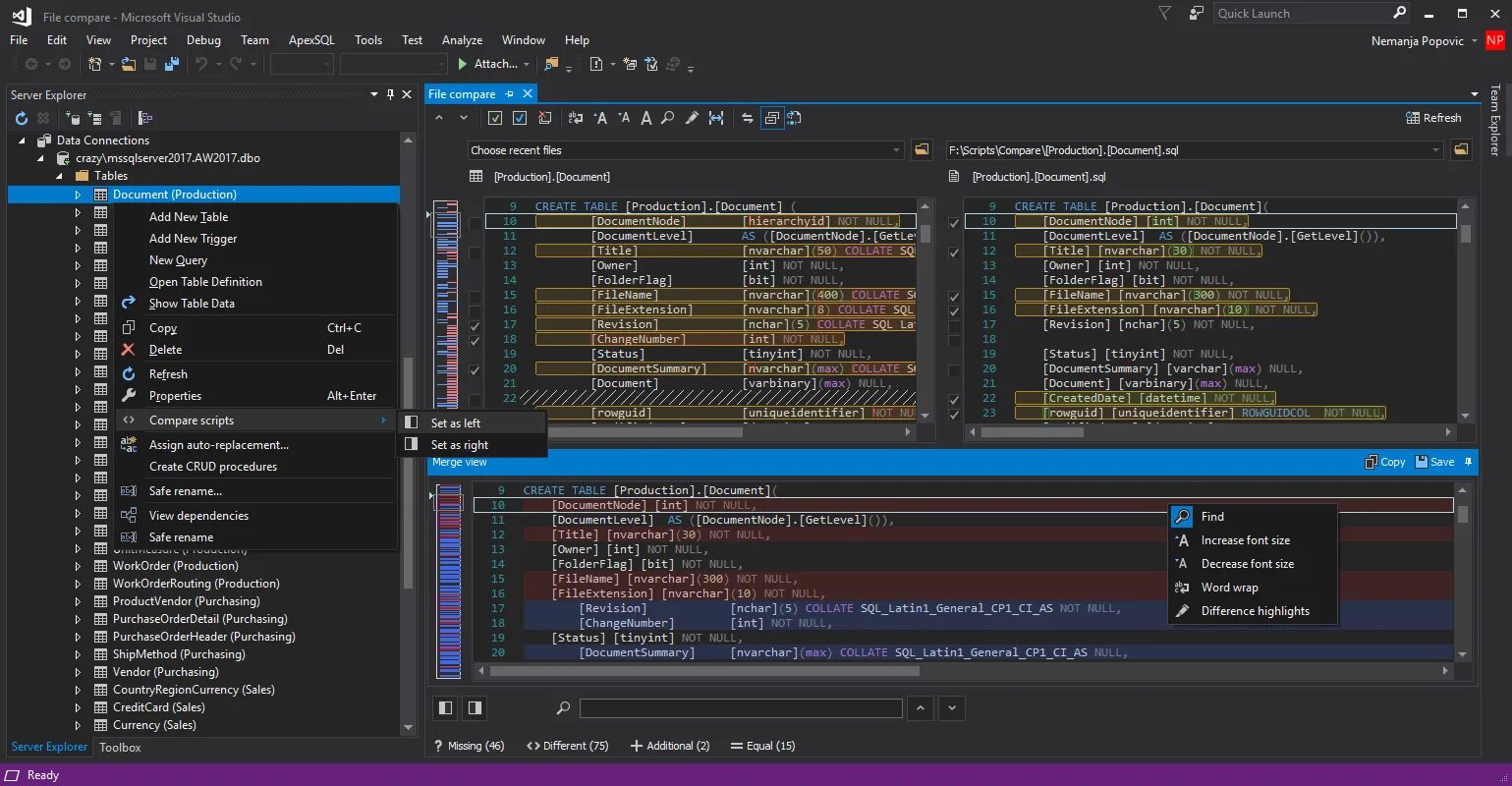Click the Server Explorer refresh icon
This screenshot has width=1512, height=786.
click(x=22, y=118)
